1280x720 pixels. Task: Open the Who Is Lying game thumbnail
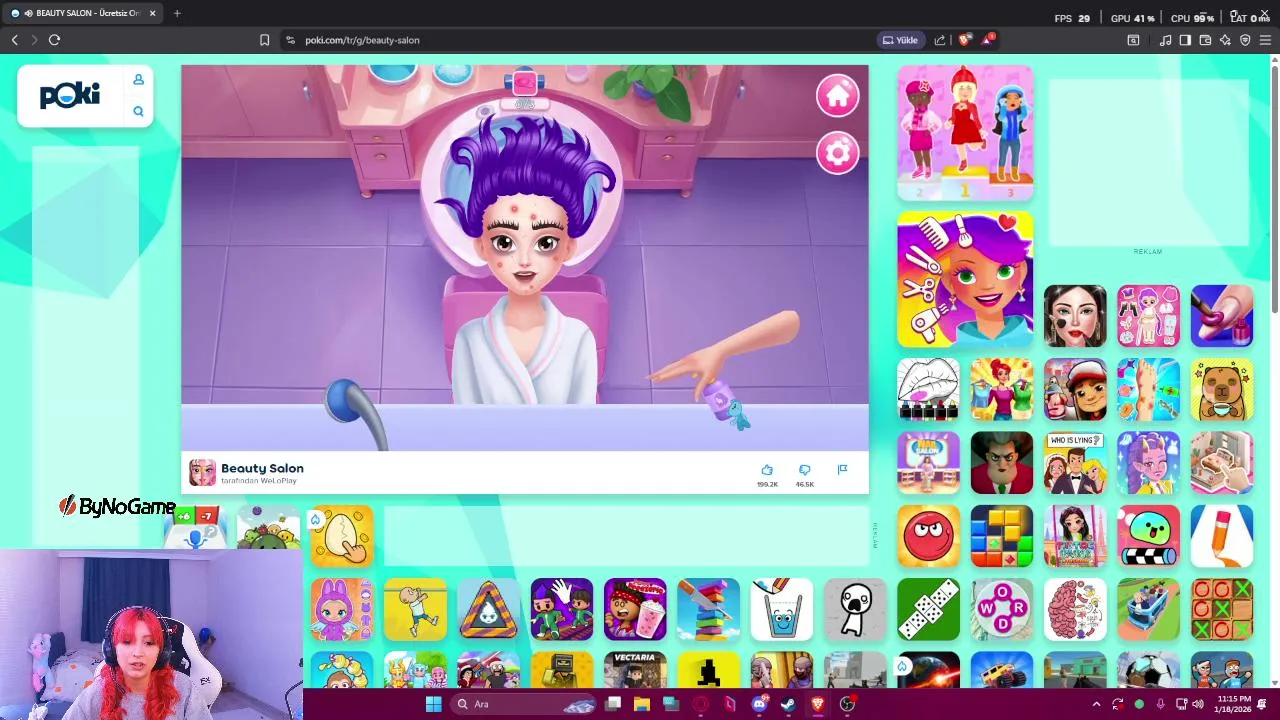tap(1075, 463)
